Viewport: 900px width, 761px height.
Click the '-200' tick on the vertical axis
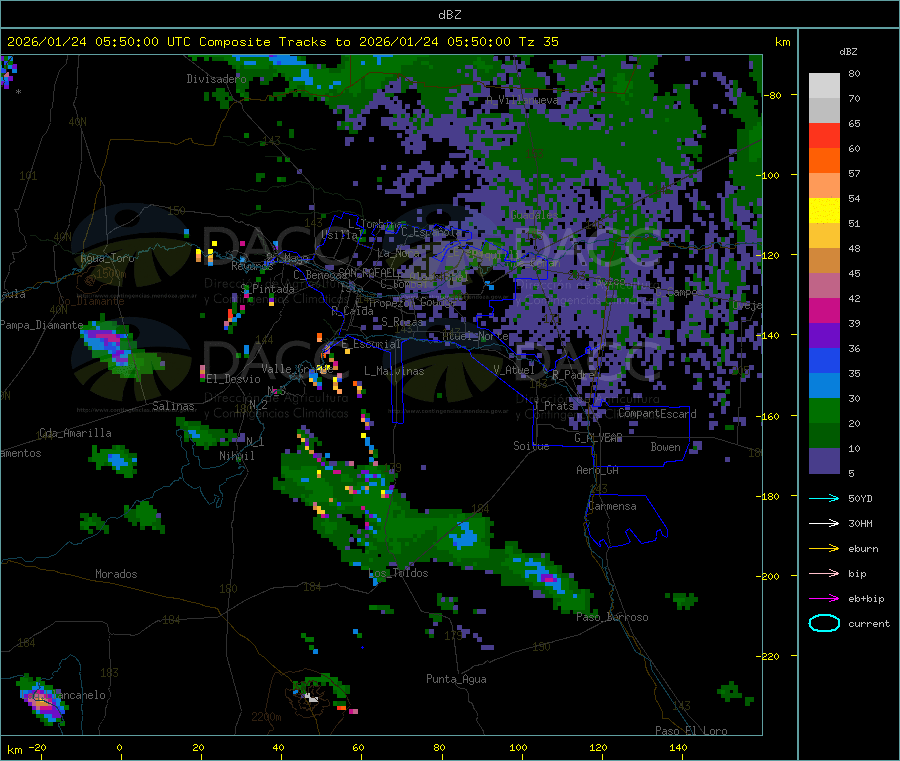click(x=767, y=576)
